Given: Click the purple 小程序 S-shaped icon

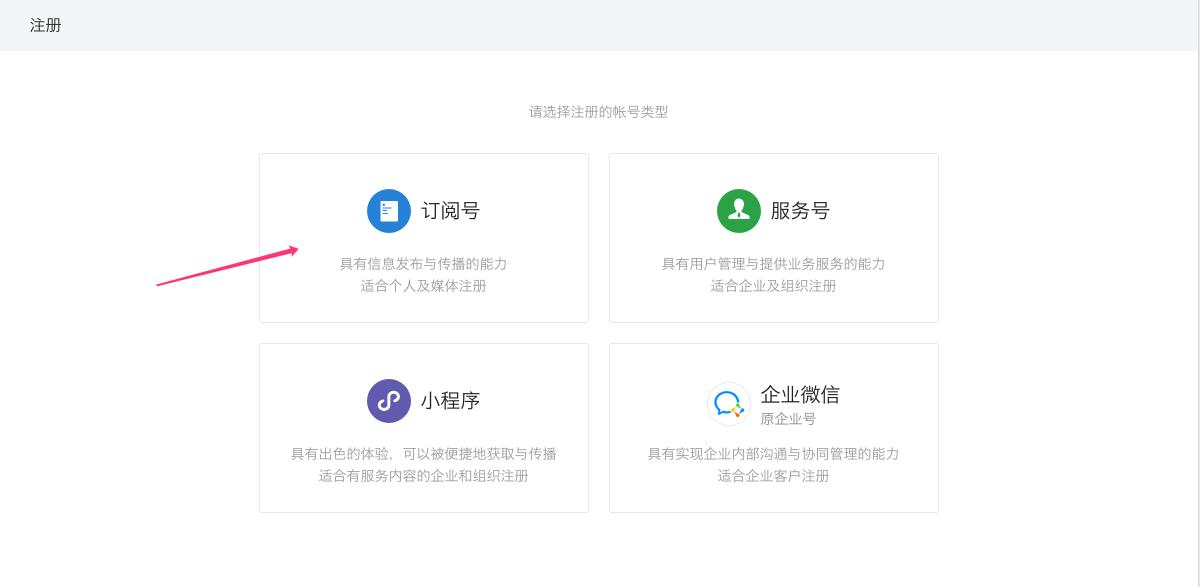Looking at the screenshot, I should [389, 401].
